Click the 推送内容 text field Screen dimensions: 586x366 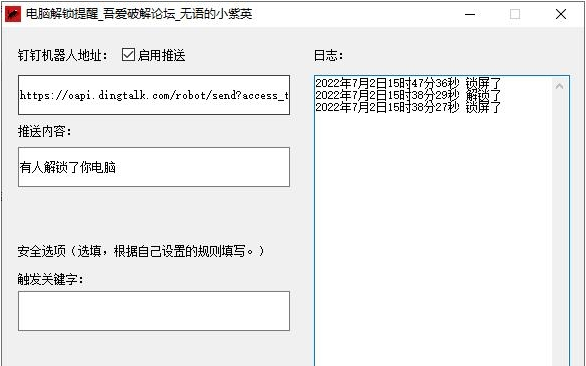154,167
